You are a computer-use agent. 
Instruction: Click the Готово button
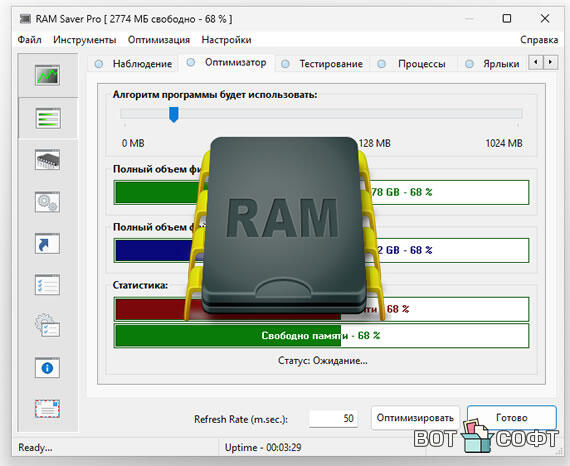click(511, 418)
